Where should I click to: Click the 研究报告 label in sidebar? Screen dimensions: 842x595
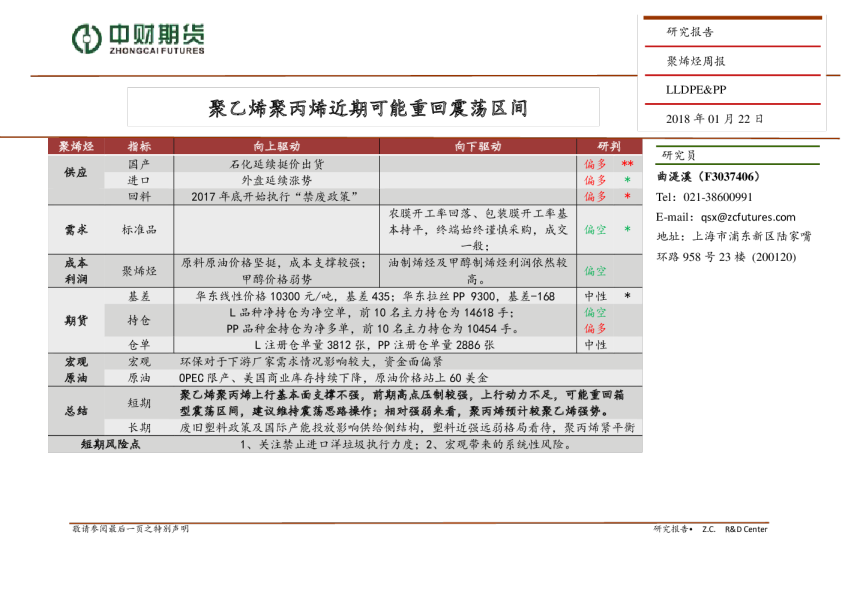[691, 32]
